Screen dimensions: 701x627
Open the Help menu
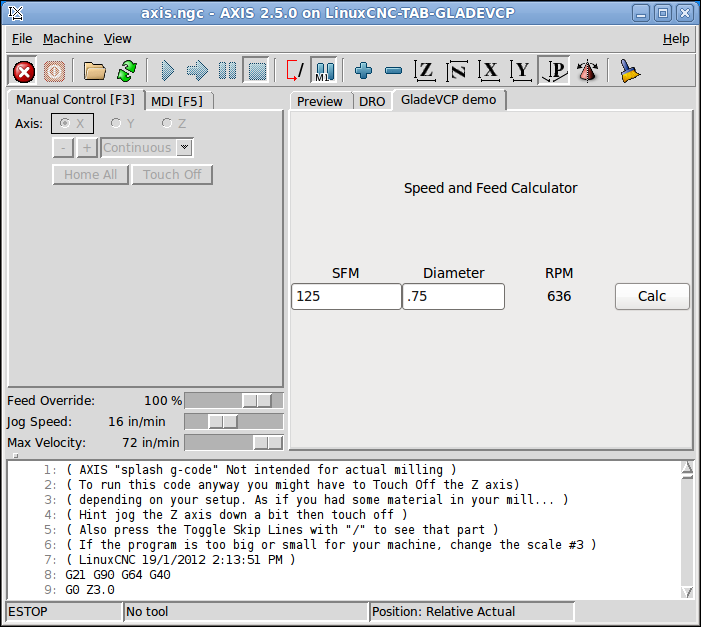pyautogui.click(x=676, y=39)
